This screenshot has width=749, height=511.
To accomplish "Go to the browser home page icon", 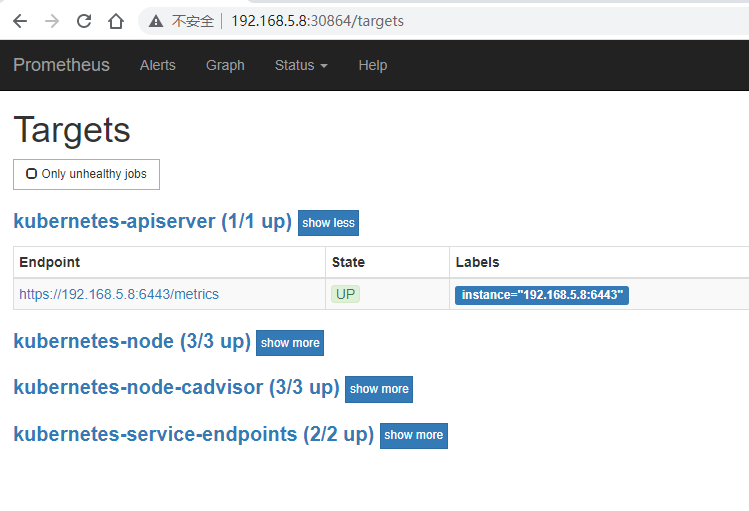I will click(x=116, y=21).
